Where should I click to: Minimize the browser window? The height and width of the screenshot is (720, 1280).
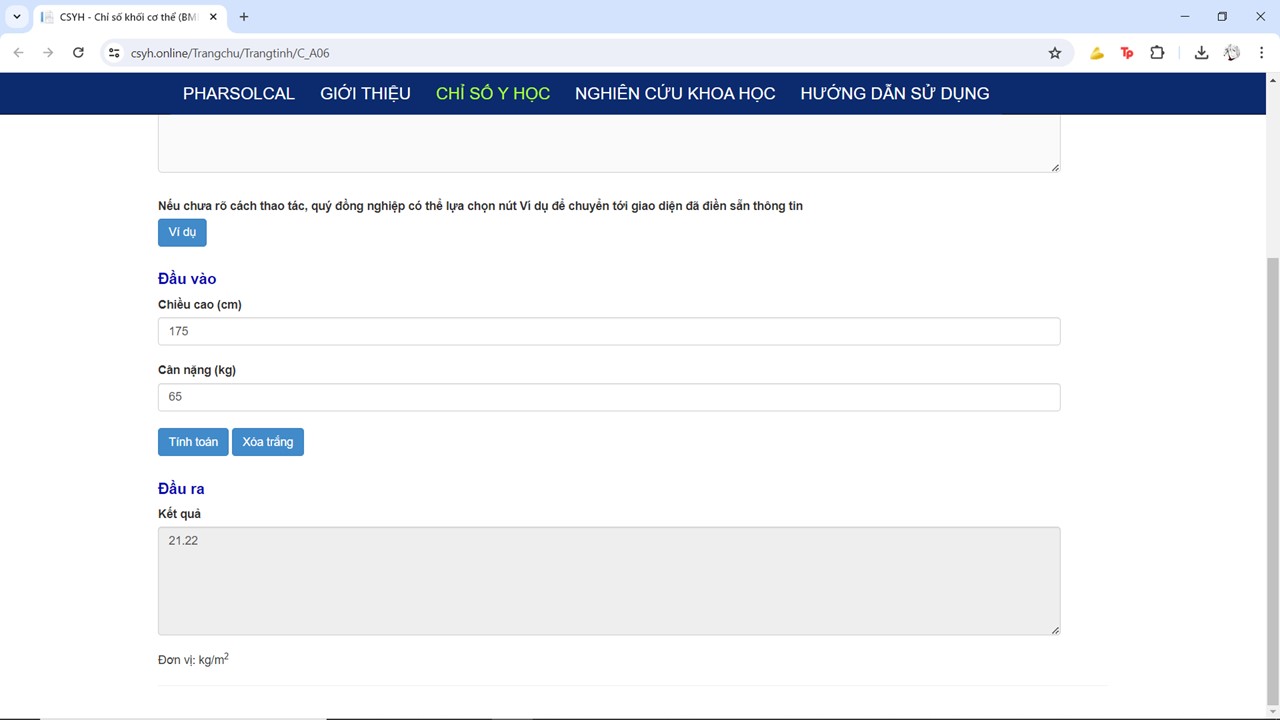pos(1185,17)
